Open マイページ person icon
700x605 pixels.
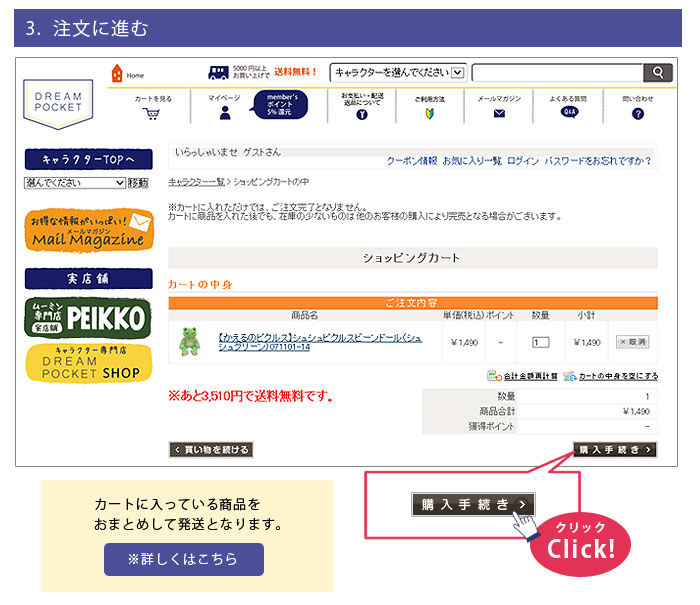pyautogui.click(x=224, y=114)
